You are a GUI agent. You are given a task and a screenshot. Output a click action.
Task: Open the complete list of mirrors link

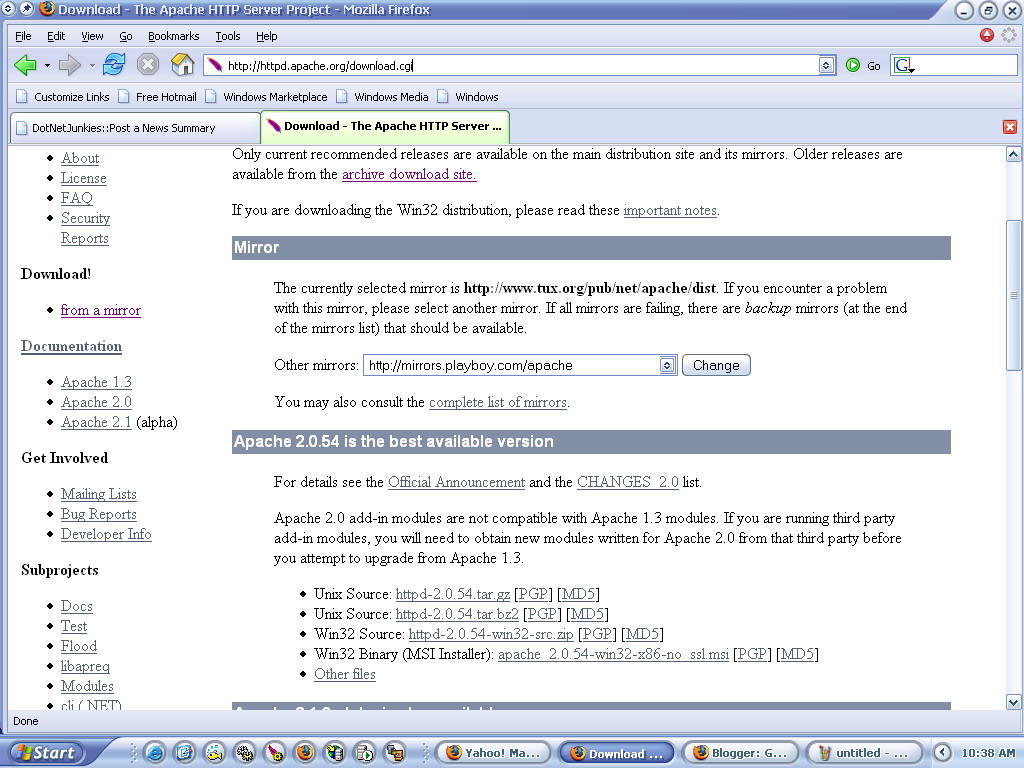coord(498,402)
